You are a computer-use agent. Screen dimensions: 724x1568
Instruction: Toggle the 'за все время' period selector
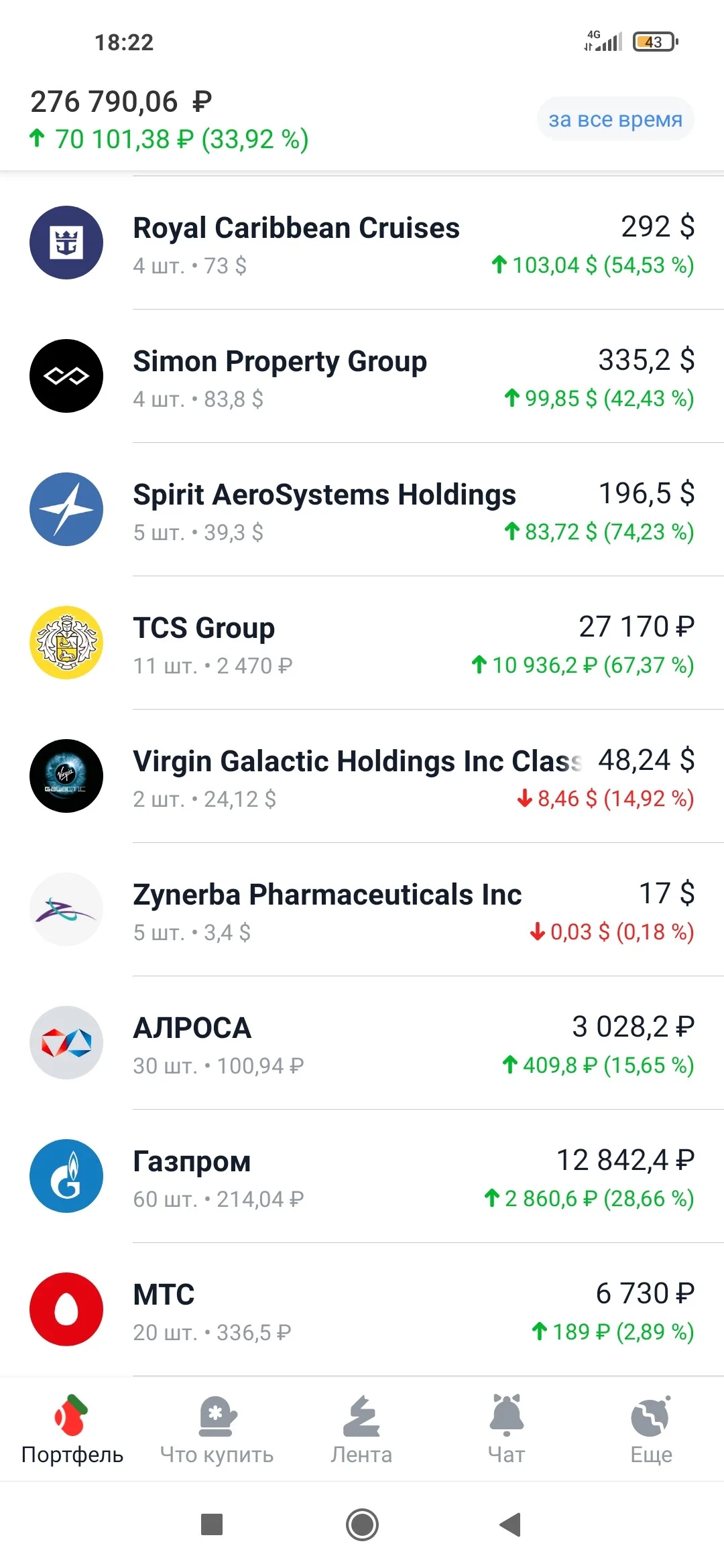pos(615,119)
